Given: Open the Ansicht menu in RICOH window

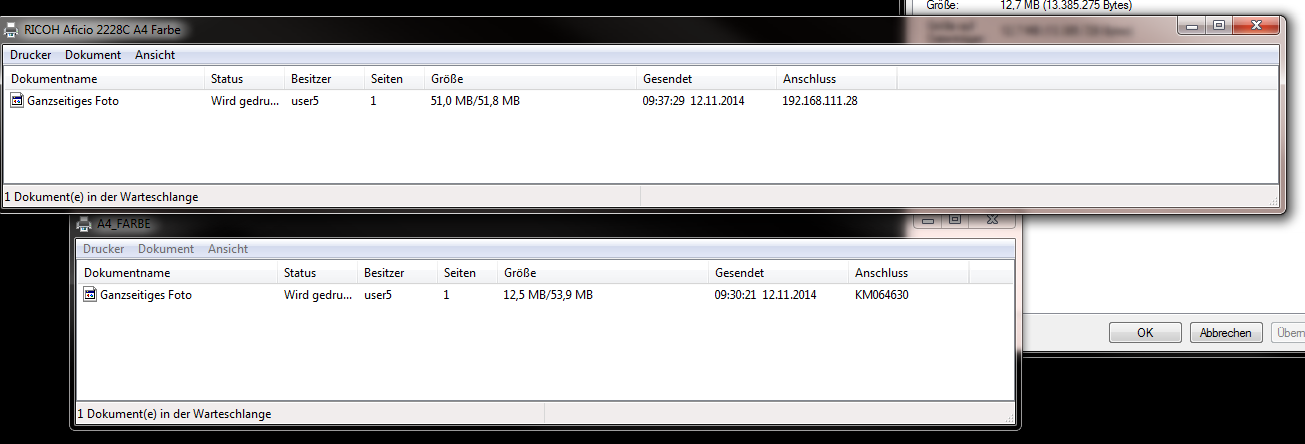Looking at the screenshot, I should coord(155,55).
